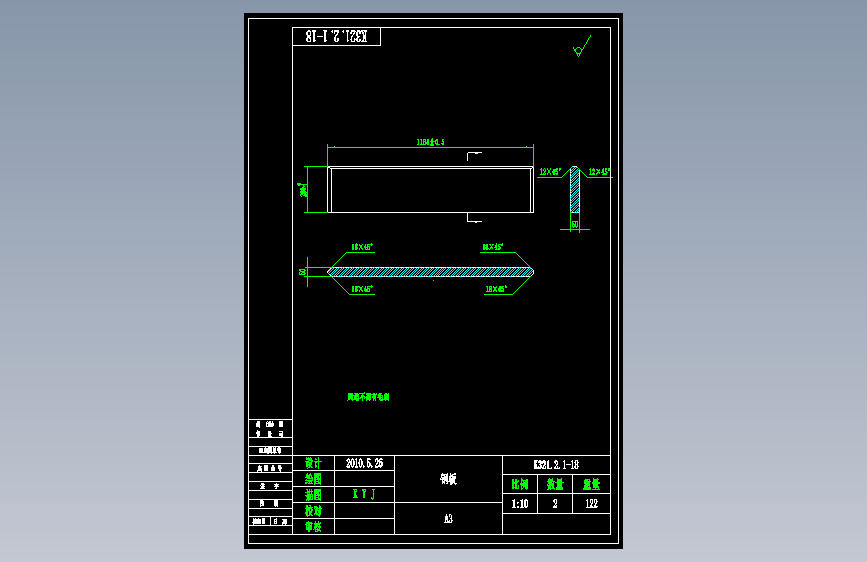
Task: Select the scale value 1:10
Action: click(520, 503)
